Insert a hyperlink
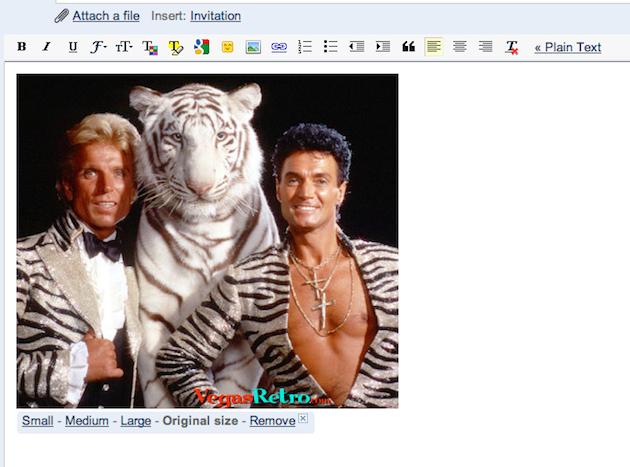 pos(279,47)
